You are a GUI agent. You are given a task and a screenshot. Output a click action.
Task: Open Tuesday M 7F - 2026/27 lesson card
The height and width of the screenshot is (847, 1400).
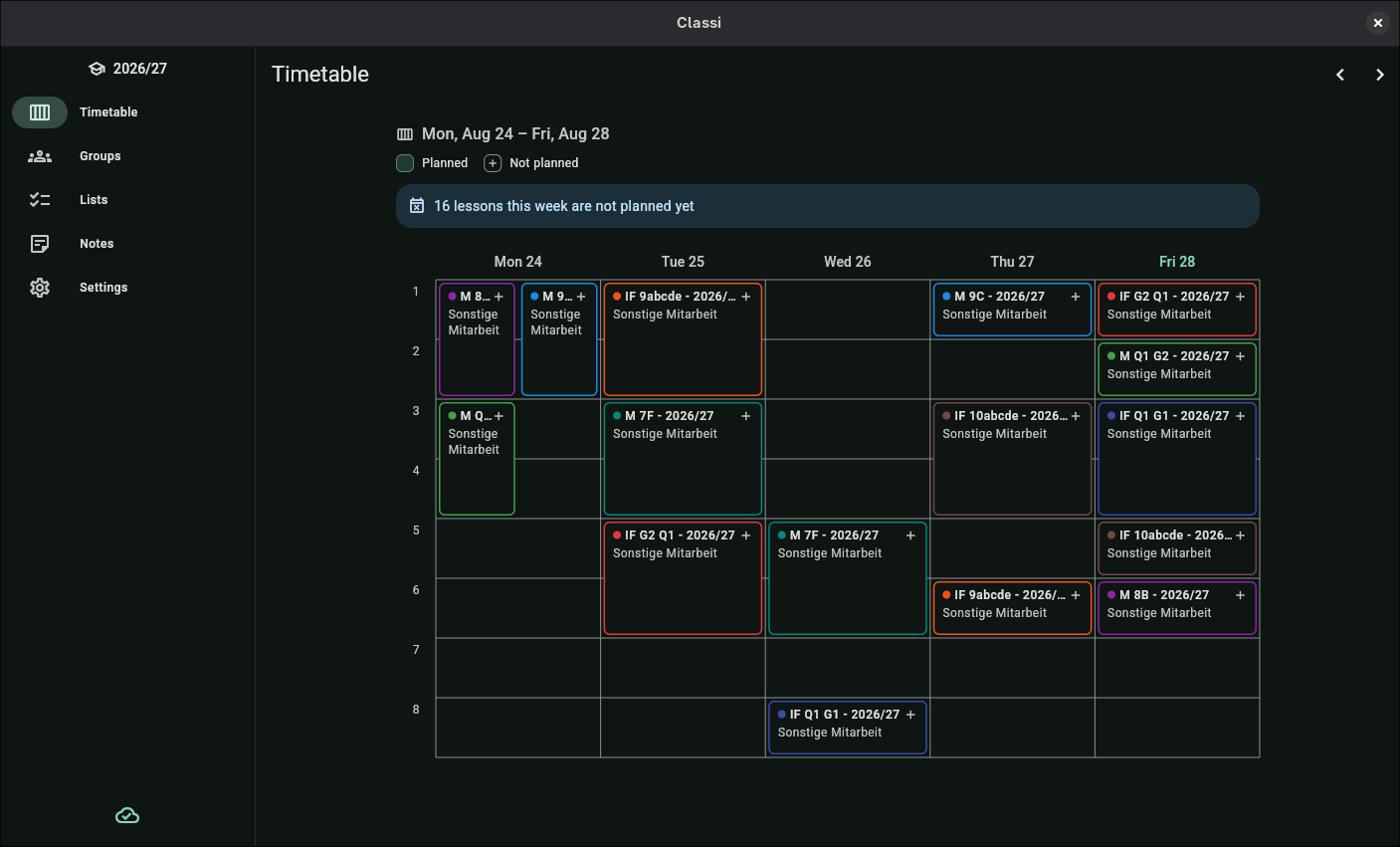point(683,459)
